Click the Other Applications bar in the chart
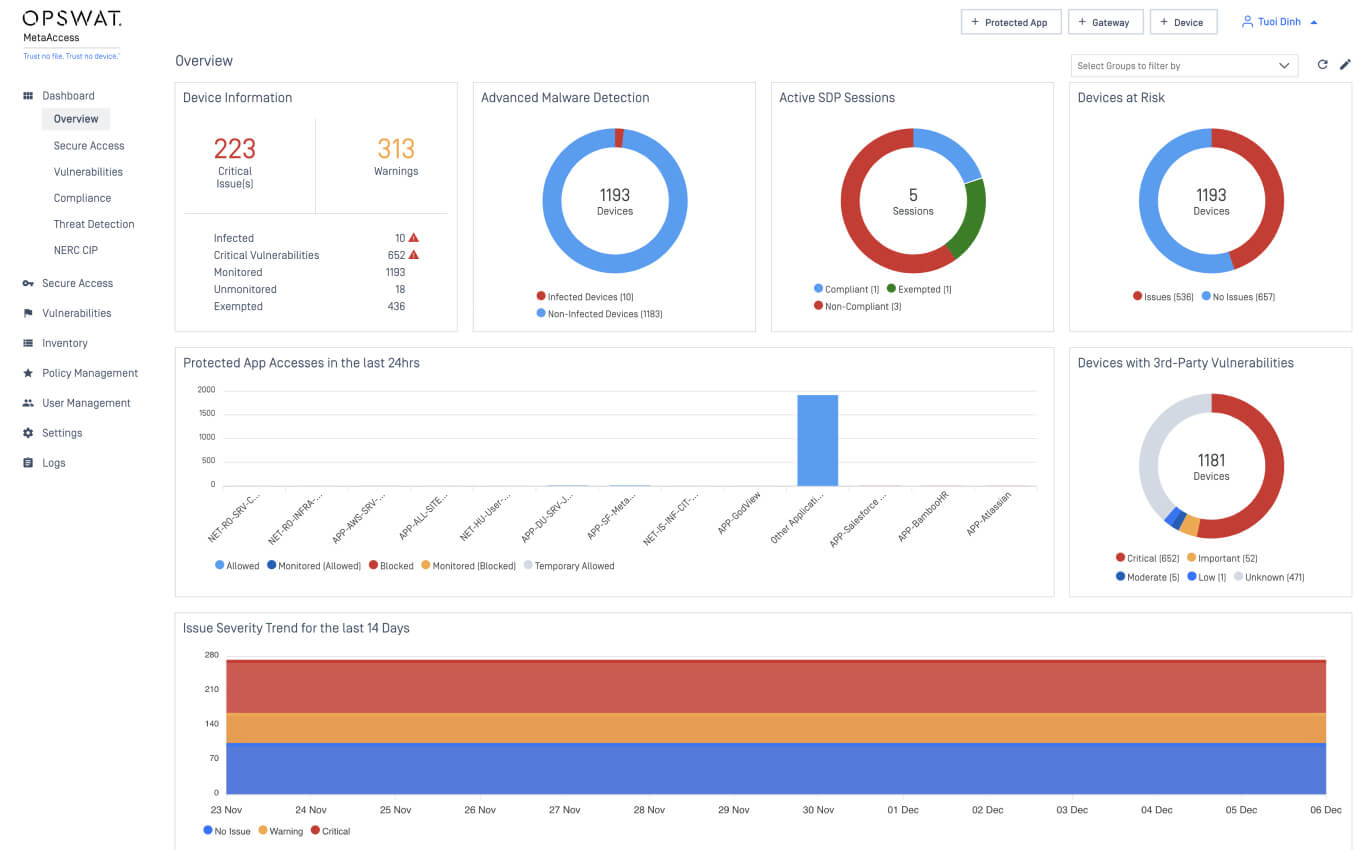The image size is (1360, 850). coord(817,440)
